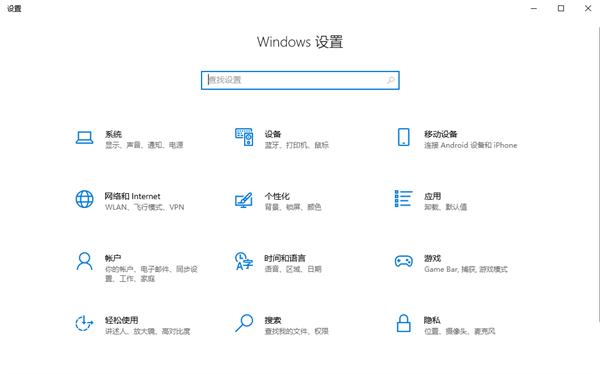Image resolution: width=600 pixels, height=374 pixels.
Task: Maximize the 设置 window
Action: tap(561, 8)
